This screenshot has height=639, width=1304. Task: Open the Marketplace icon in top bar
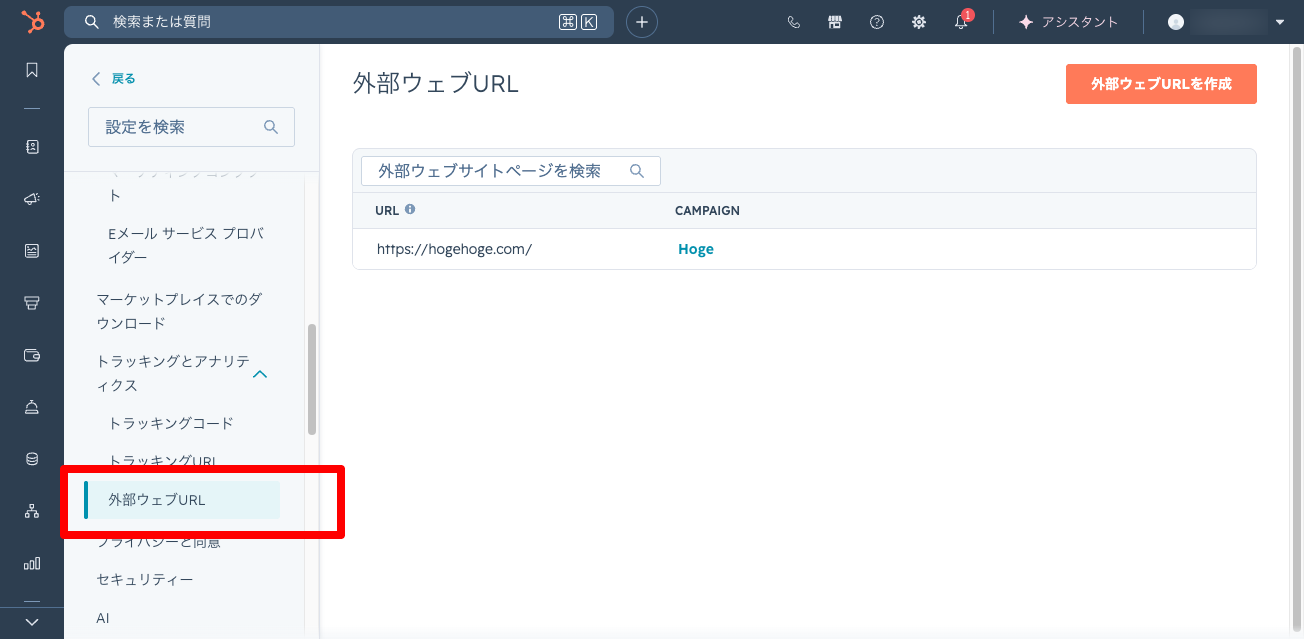click(835, 22)
